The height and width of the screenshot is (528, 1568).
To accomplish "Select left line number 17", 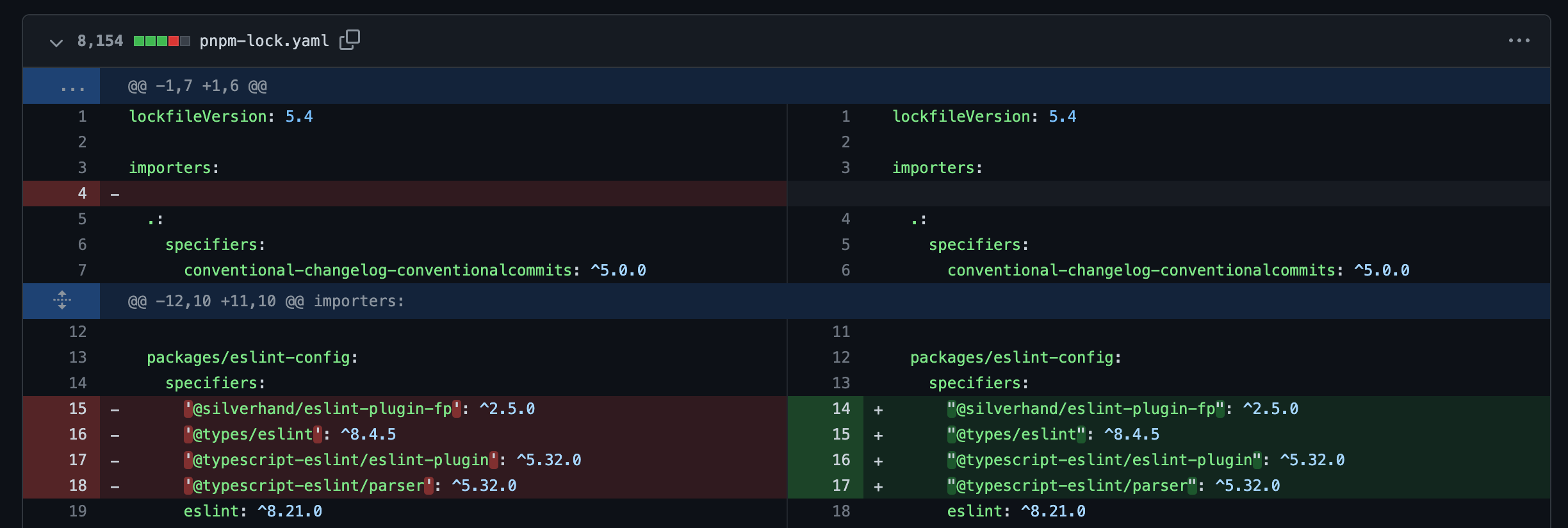I will (x=61, y=460).
